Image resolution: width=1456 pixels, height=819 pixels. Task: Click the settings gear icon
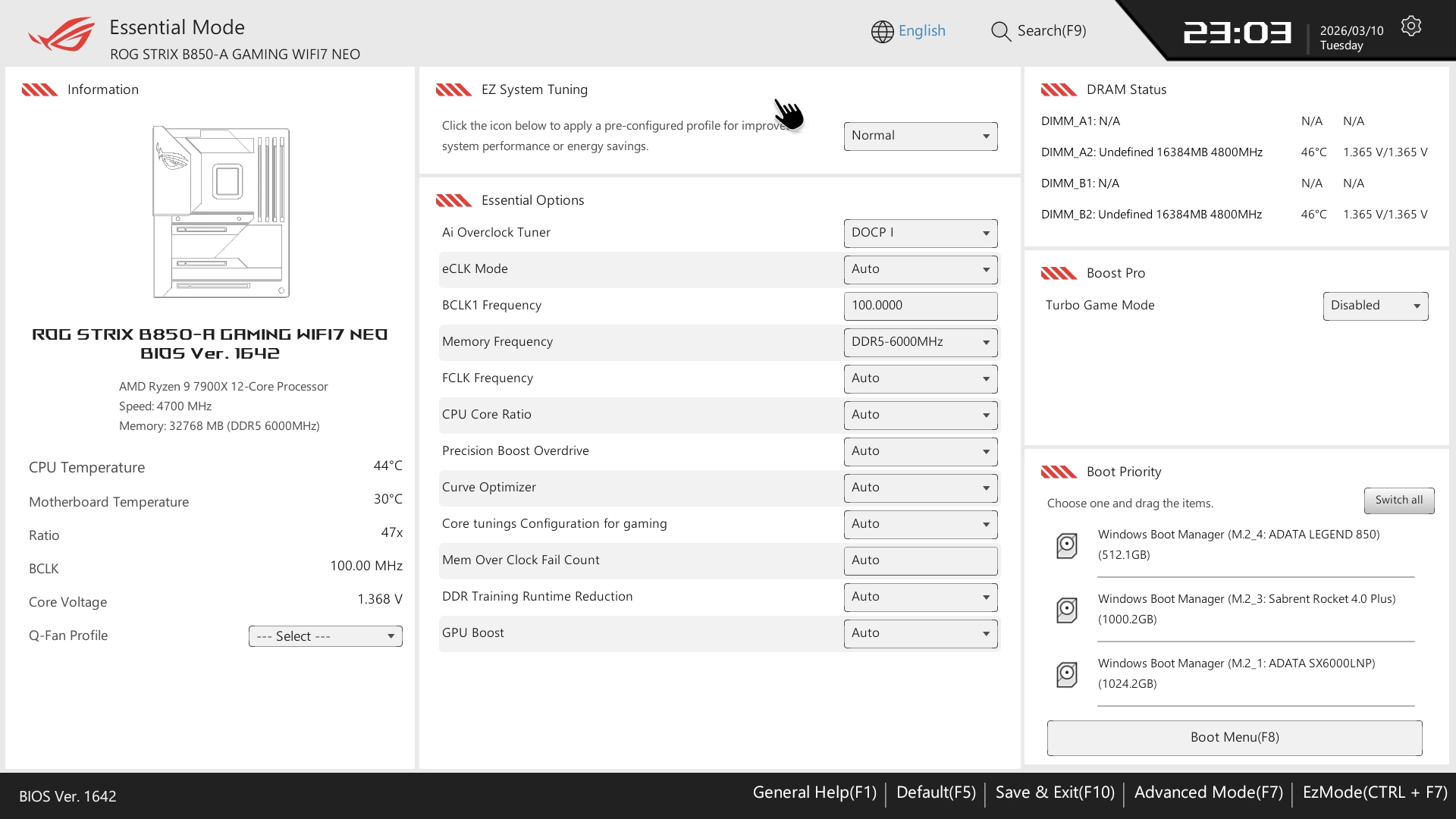(x=1410, y=27)
